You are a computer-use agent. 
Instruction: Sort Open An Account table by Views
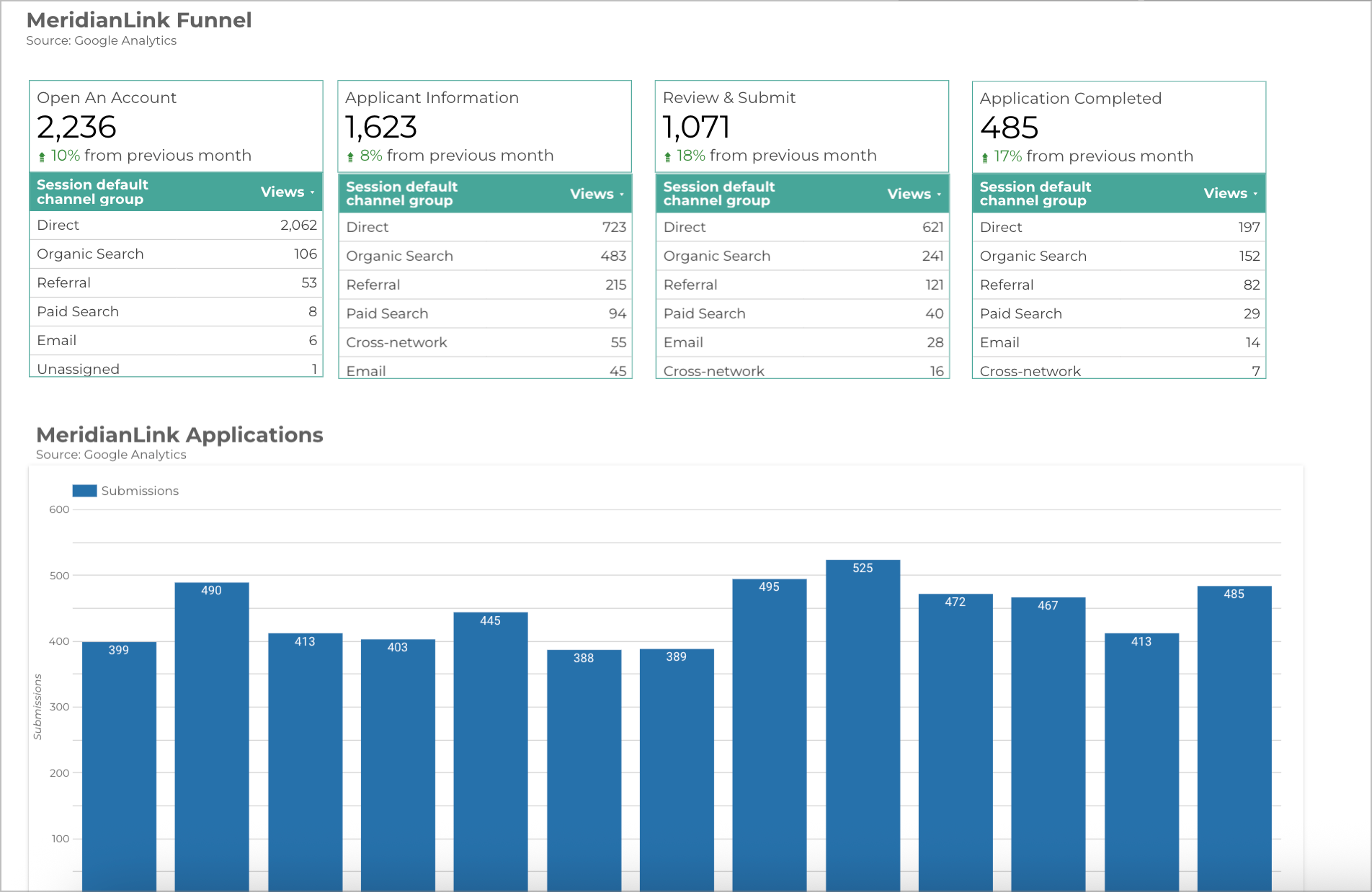point(288,192)
